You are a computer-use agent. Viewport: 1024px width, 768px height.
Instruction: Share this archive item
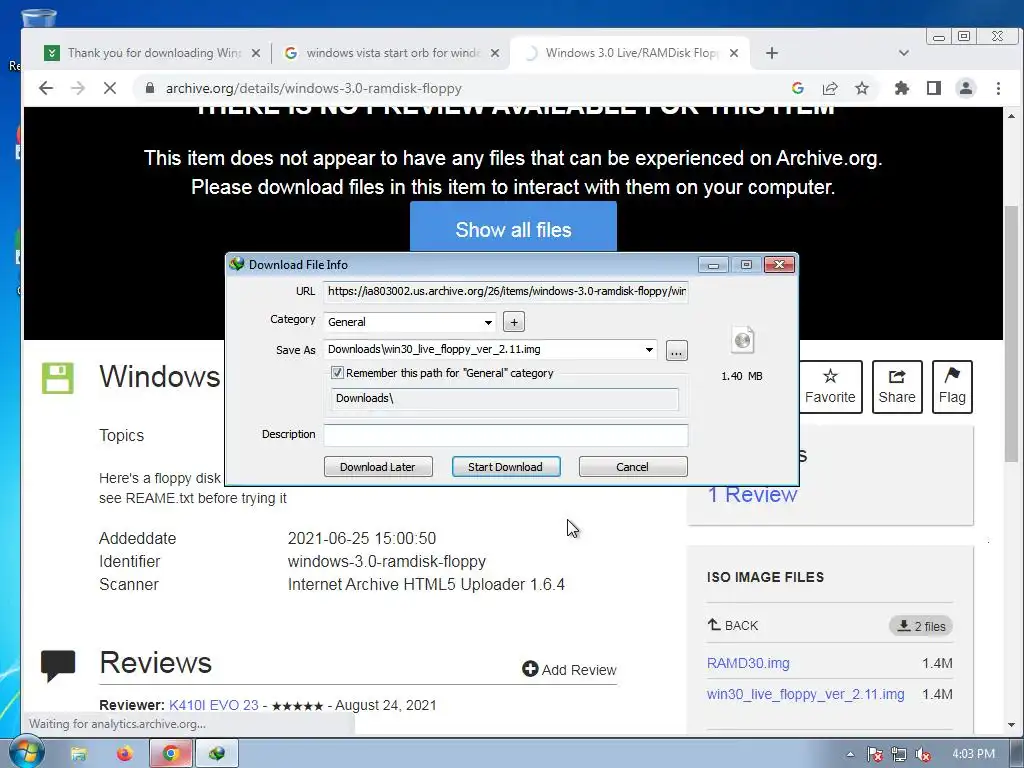point(897,387)
